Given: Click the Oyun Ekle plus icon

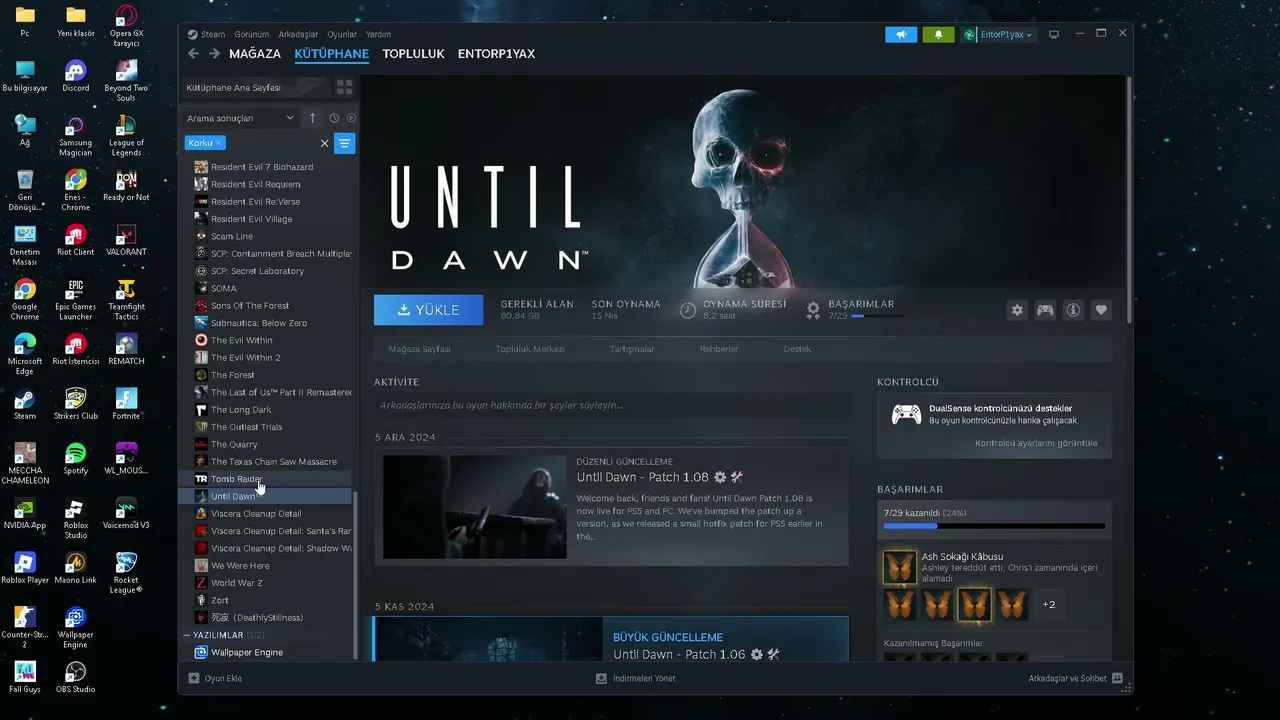Looking at the screenshot, I should 194,678.
